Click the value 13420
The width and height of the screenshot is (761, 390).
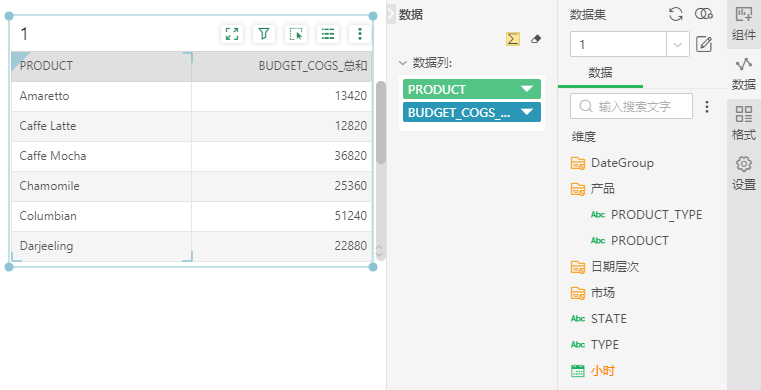[x=350, y=96]
